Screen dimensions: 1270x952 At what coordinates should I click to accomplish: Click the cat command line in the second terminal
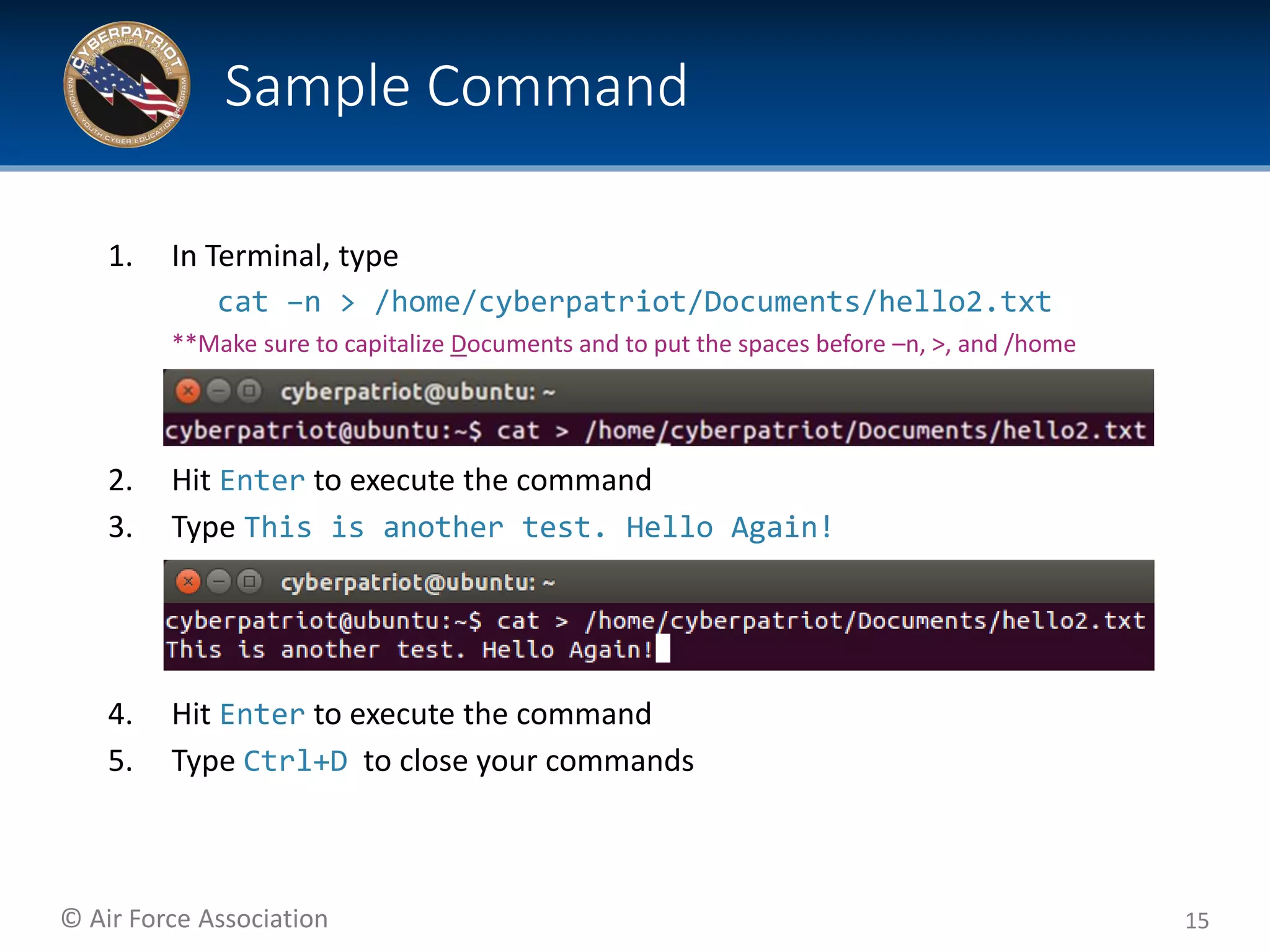[x=655, y=621]
